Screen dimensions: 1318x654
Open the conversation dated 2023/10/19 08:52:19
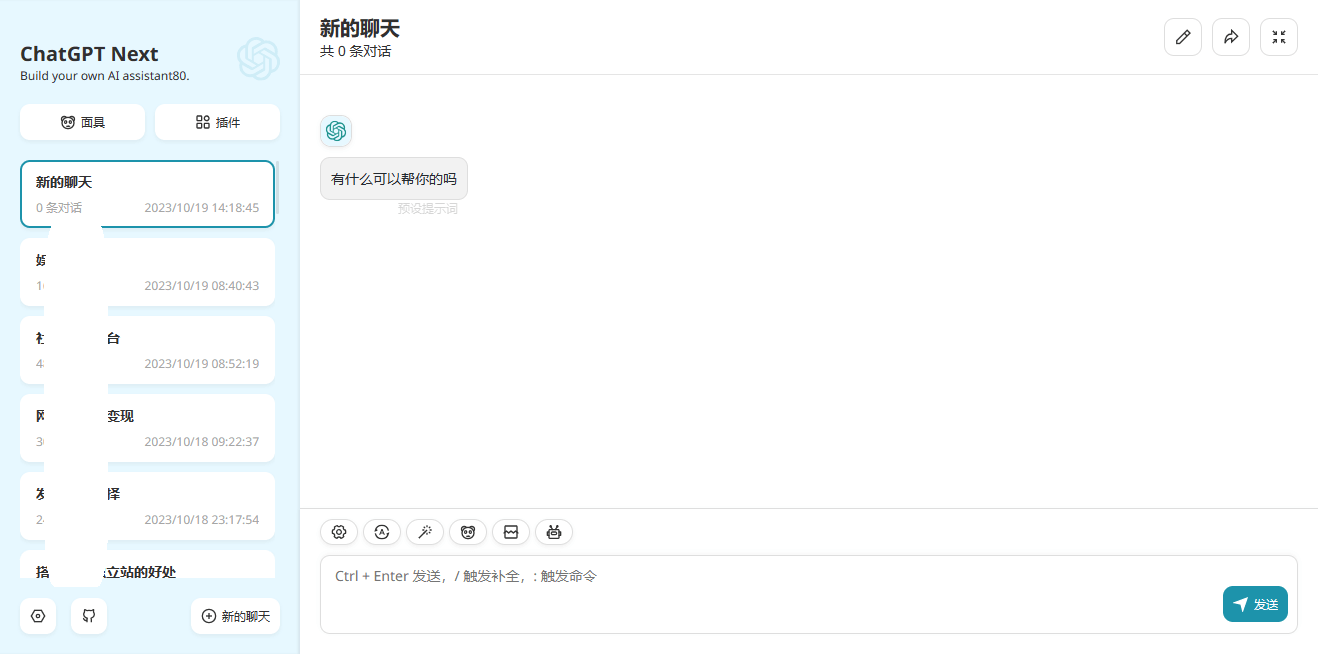[x=147, y=350]
